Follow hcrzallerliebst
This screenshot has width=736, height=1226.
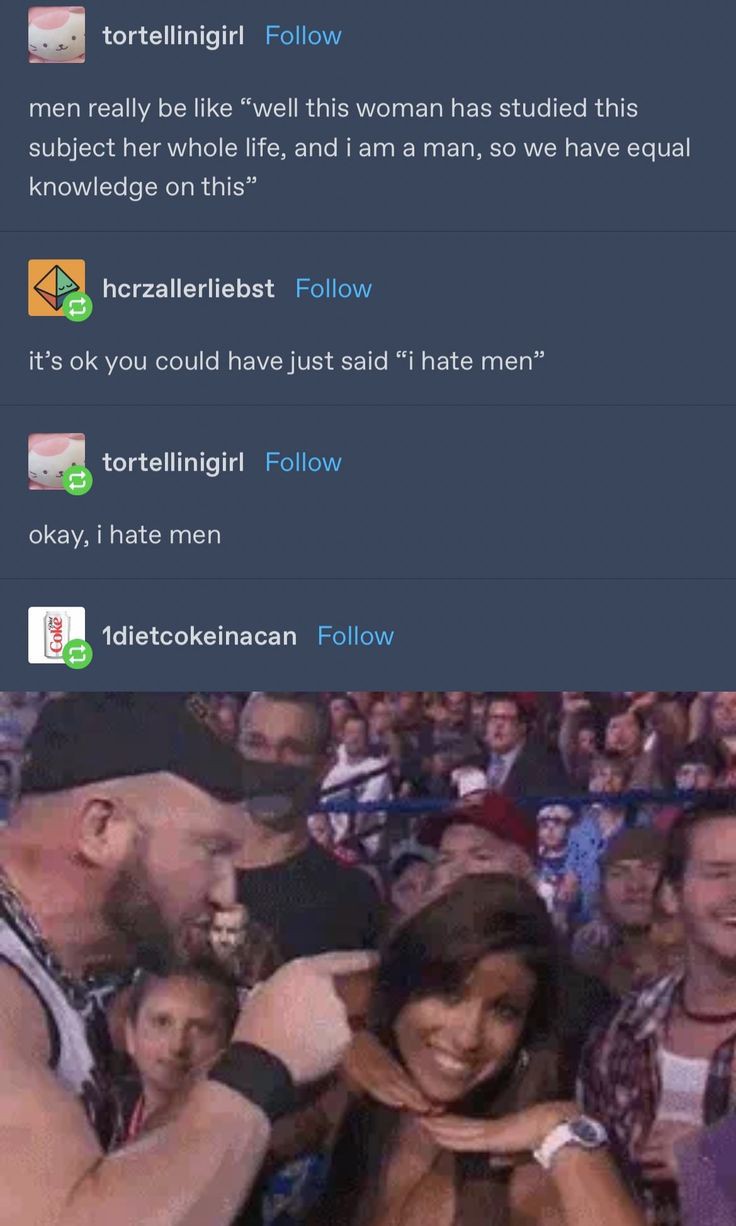click(333, 288)
